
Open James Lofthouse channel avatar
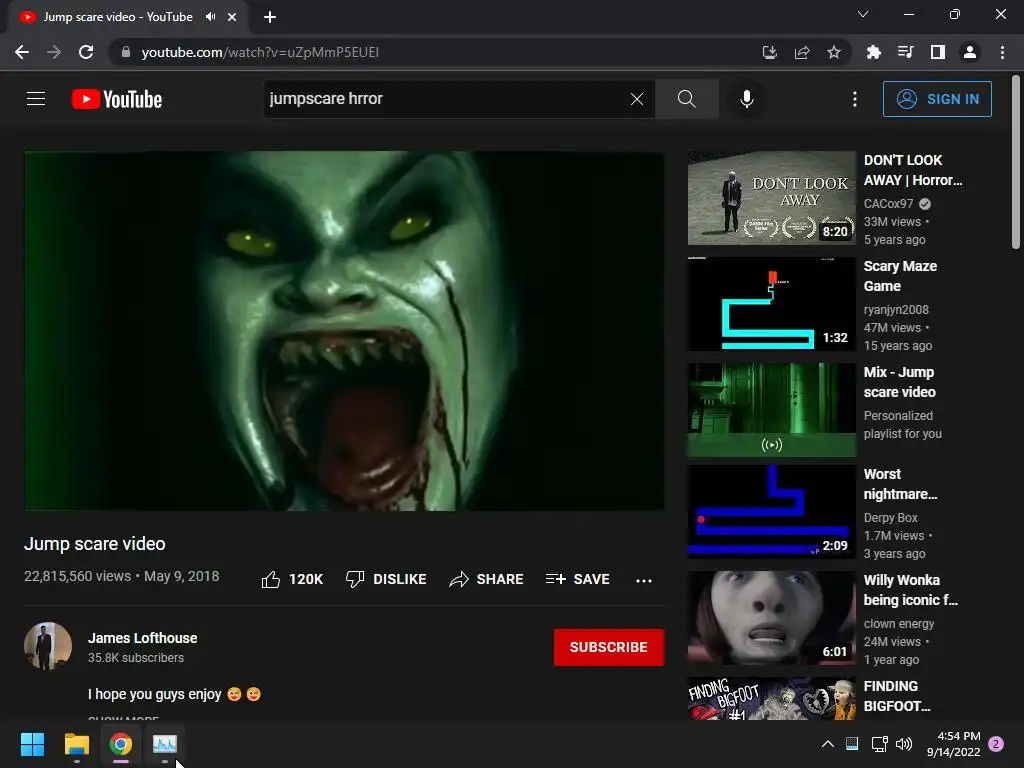pos(48,646)
